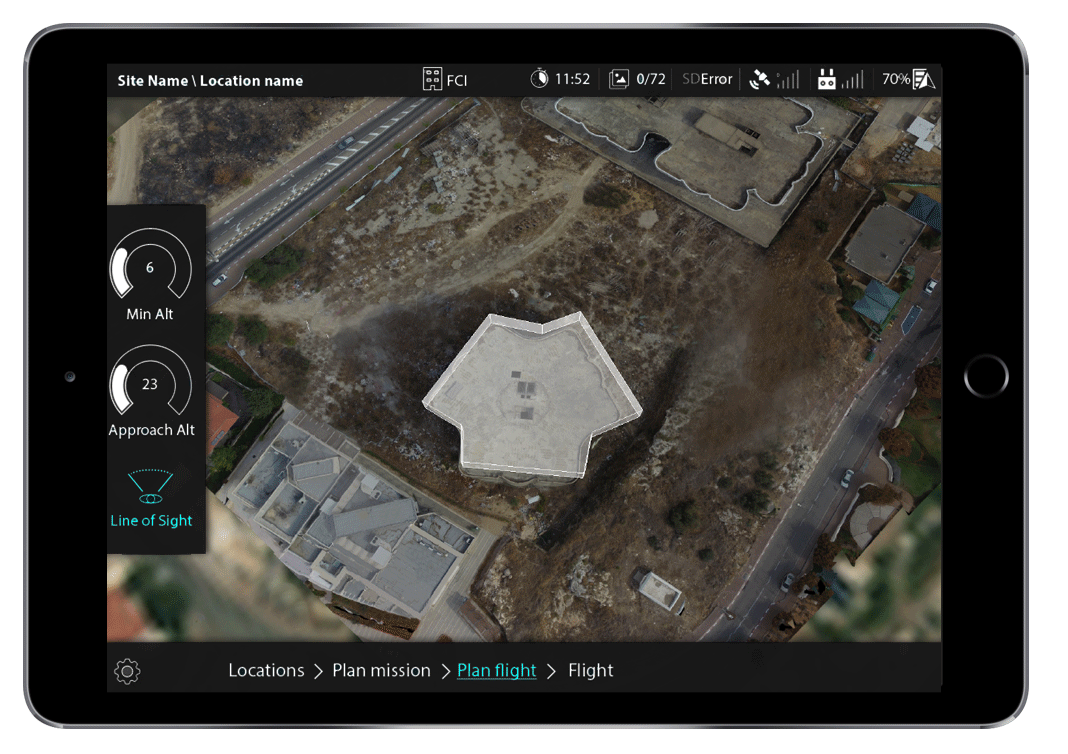Screen dimensions: 1068x754
Task: Click the Approach Alt value 23
Action: point(150,384)
